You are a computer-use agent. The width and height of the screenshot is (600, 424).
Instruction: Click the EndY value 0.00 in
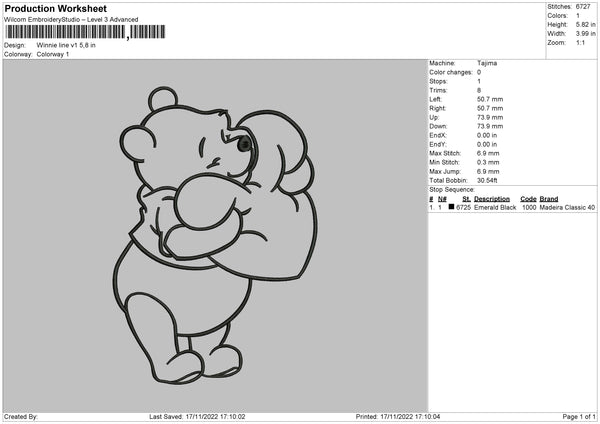coord(487,145)
